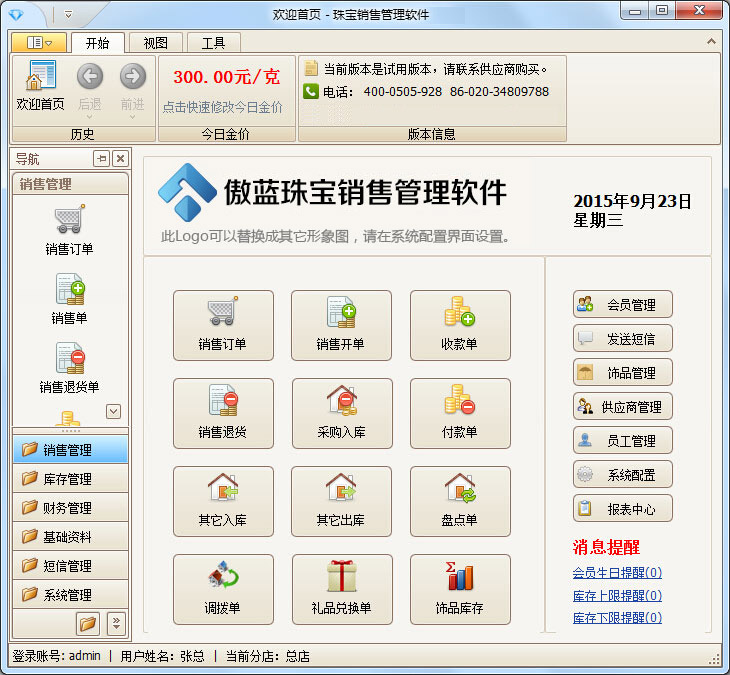Open the 销售订单 tile on welcome page

tap(223, 325)
